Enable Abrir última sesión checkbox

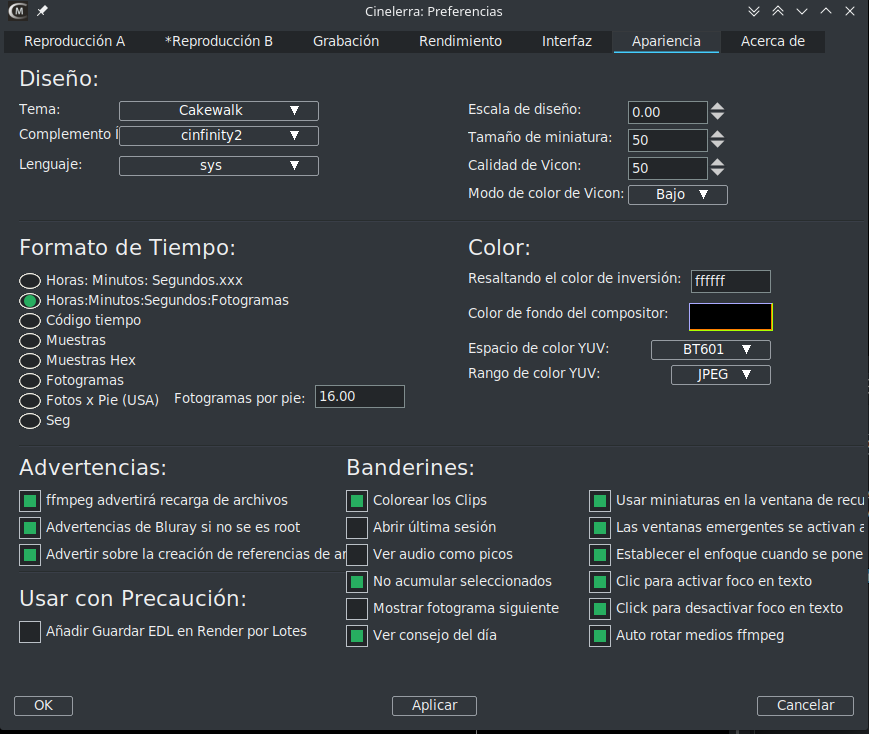[357, 527]
